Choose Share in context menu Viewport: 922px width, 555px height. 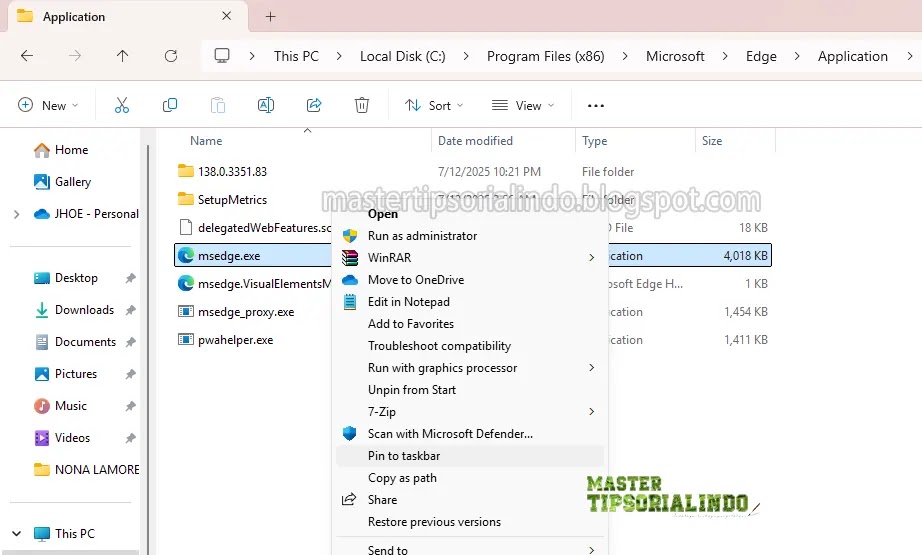(470, 500)
